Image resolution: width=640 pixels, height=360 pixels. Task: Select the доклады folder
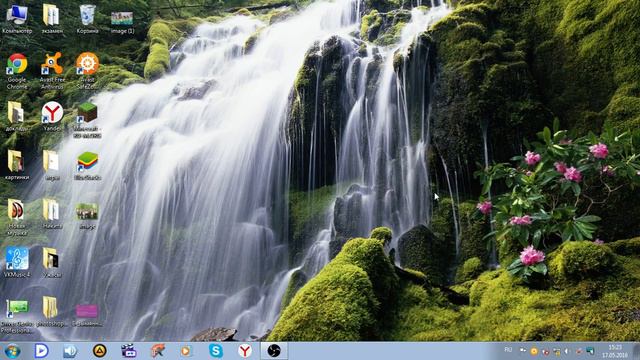click(x=16, y=116)
